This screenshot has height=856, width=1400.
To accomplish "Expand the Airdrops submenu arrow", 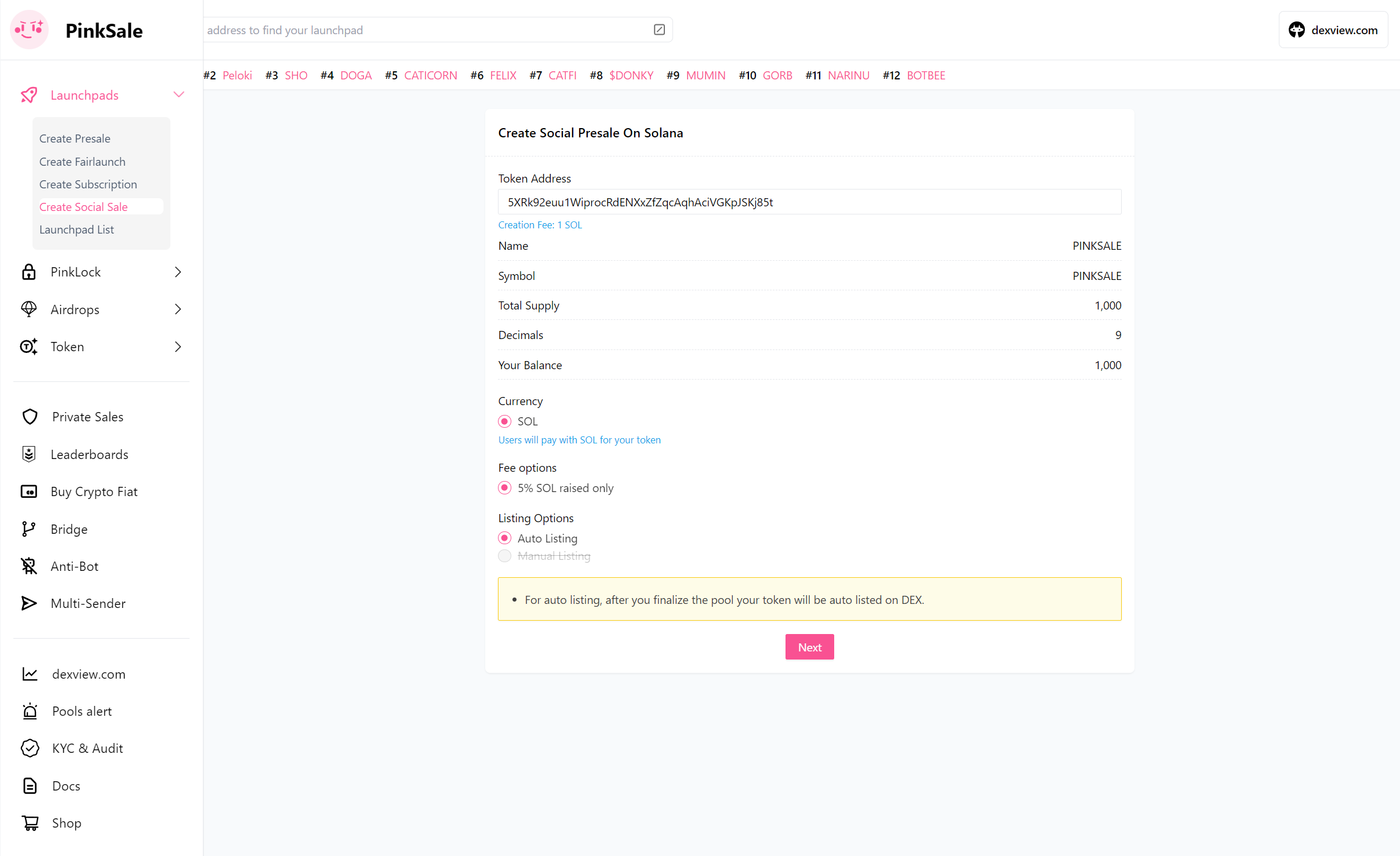I will [x=178, y=309].
